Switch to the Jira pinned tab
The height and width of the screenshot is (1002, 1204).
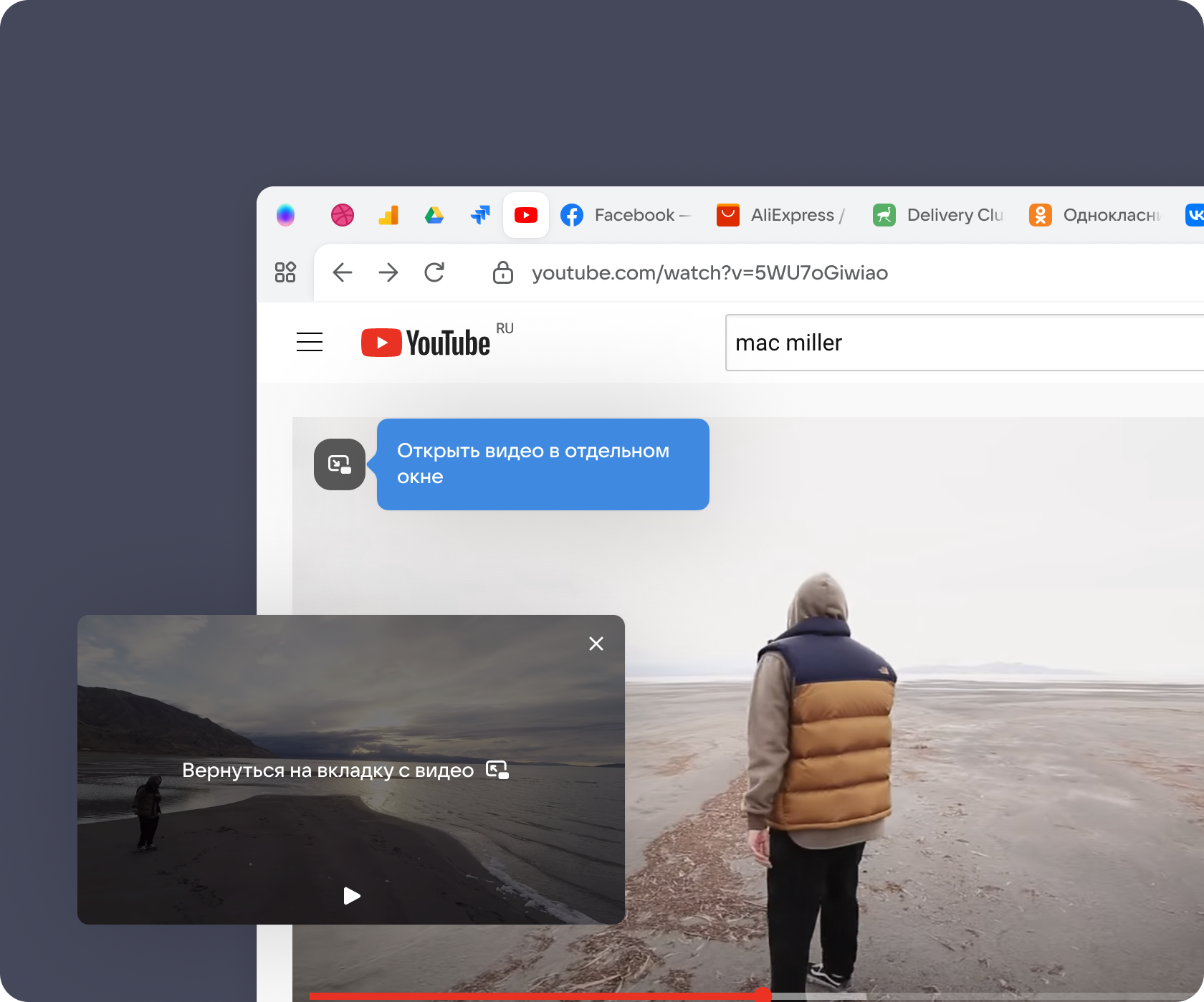coord(480,215)
